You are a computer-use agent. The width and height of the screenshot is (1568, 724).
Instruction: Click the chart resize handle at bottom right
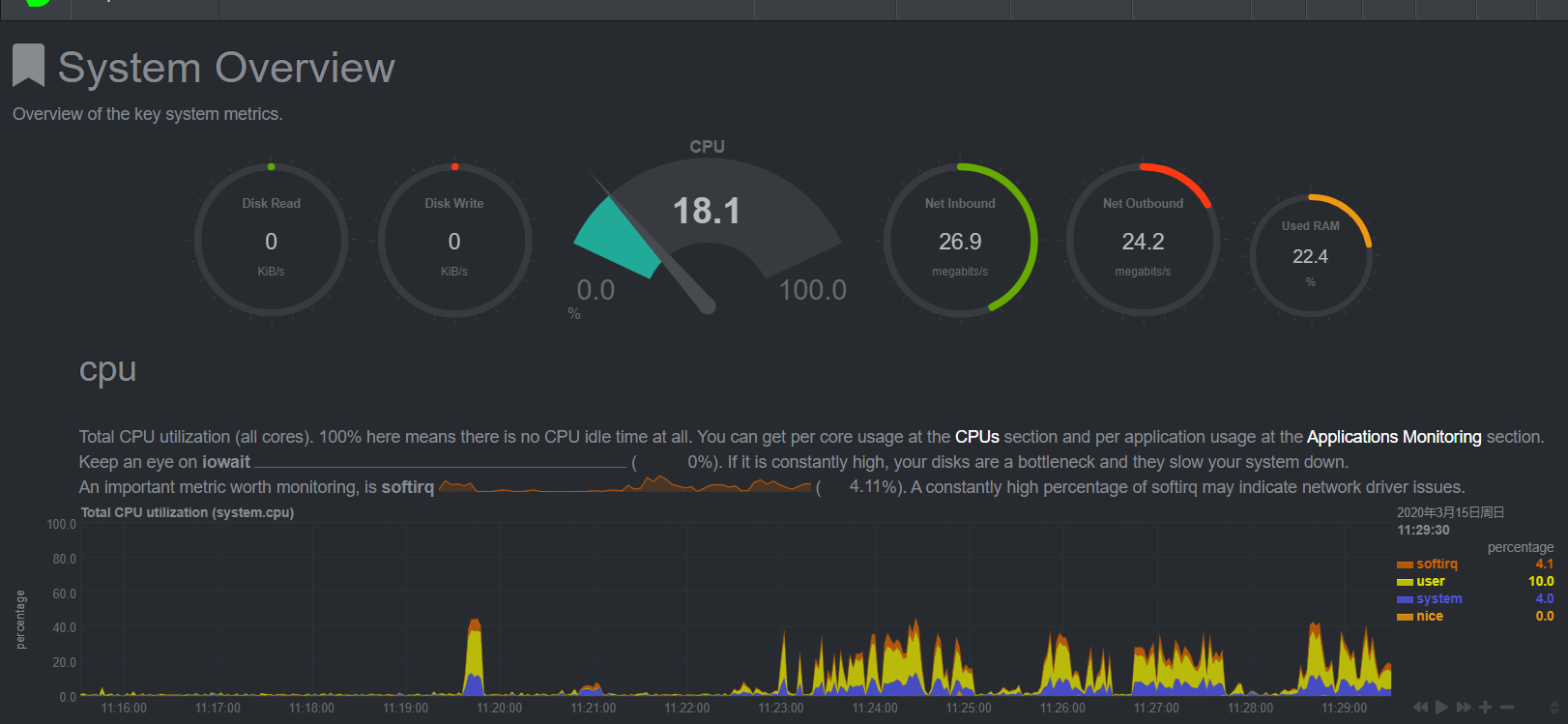(x=1553, y=708)
